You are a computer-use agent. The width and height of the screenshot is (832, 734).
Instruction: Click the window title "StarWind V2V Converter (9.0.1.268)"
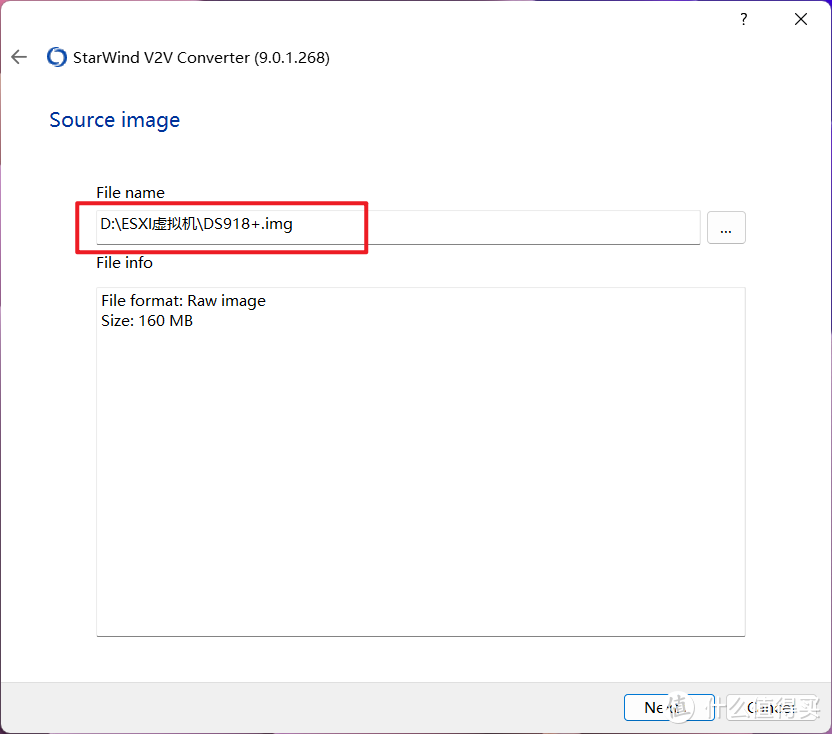(201, 57)
